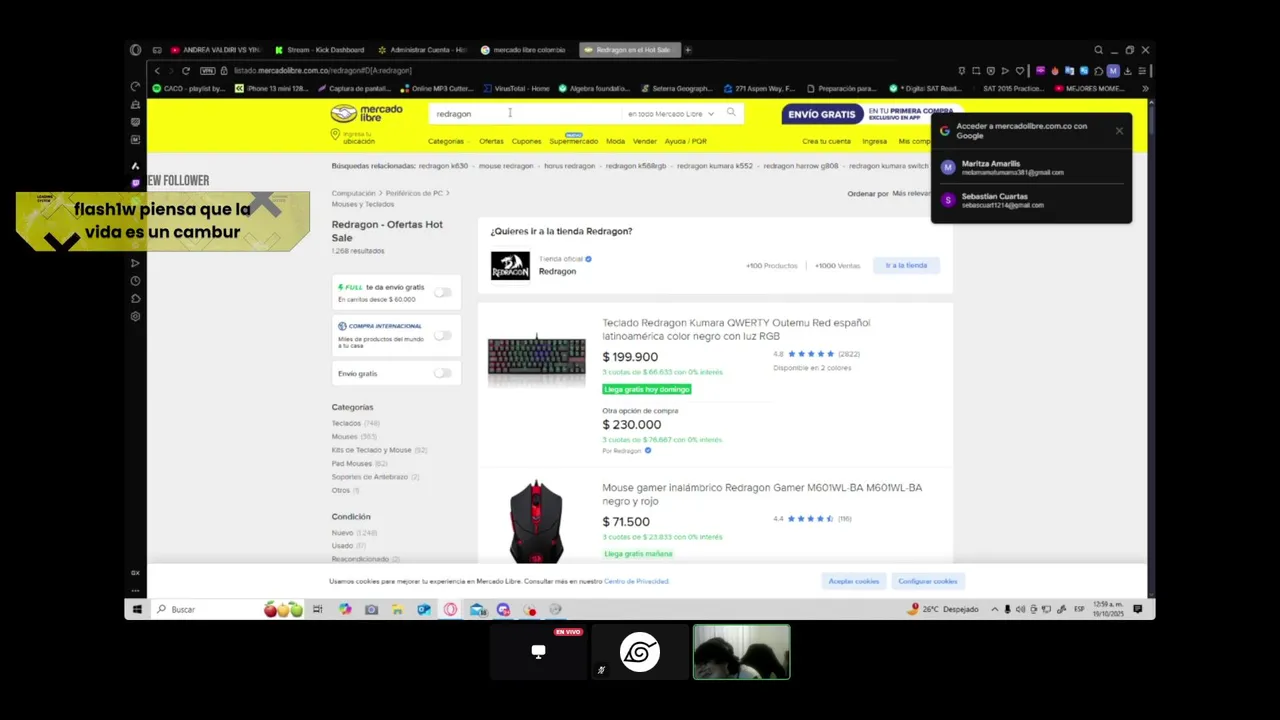Click the 'Pad Mouses' category filter
The width and height of the screenshot is (1280, 720).
[352, 463]
